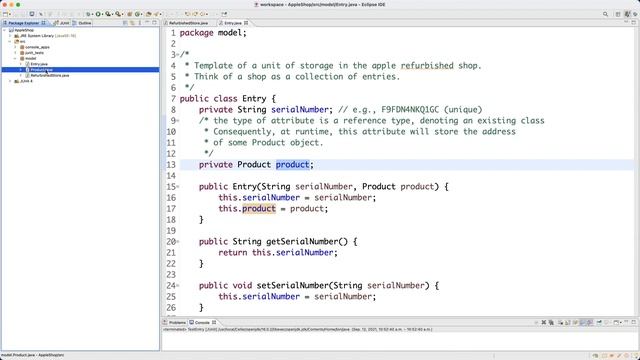This screenshot has height=360, width=640.
Task: Maximize the editor area
Action: (634, 23)
